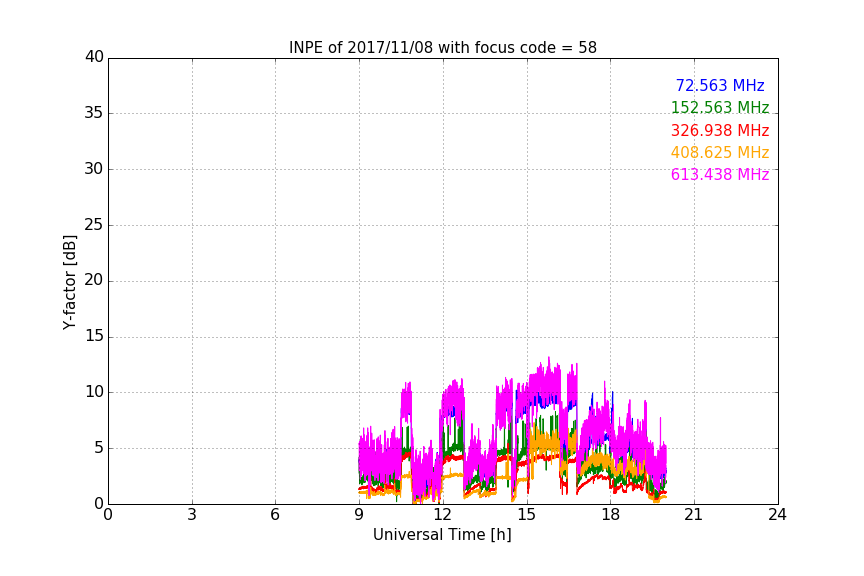Click the x-axis tick value 24
Viewport: 864px width, 576px height.
pos(777,515)
